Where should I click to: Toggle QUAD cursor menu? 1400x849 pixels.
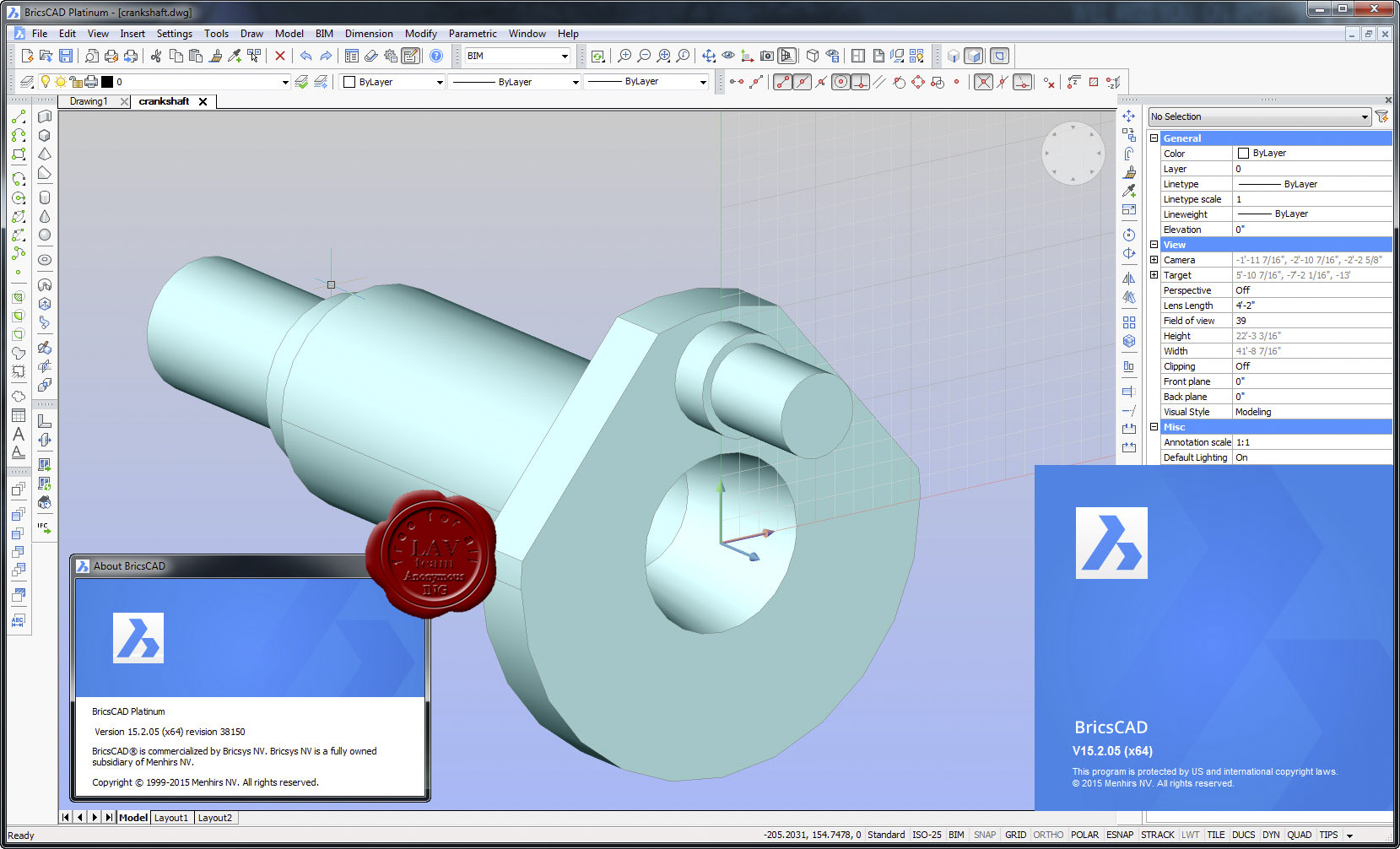click(x=1300, y=835)
